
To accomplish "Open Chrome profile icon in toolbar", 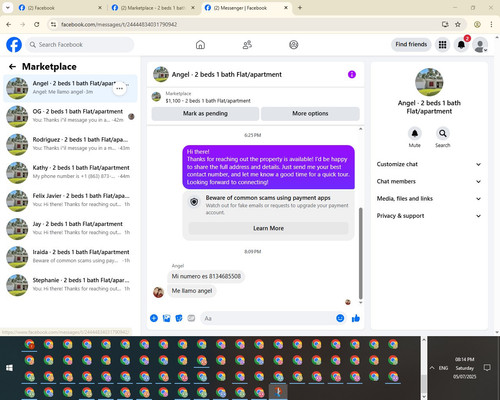I will coord(477,24).
